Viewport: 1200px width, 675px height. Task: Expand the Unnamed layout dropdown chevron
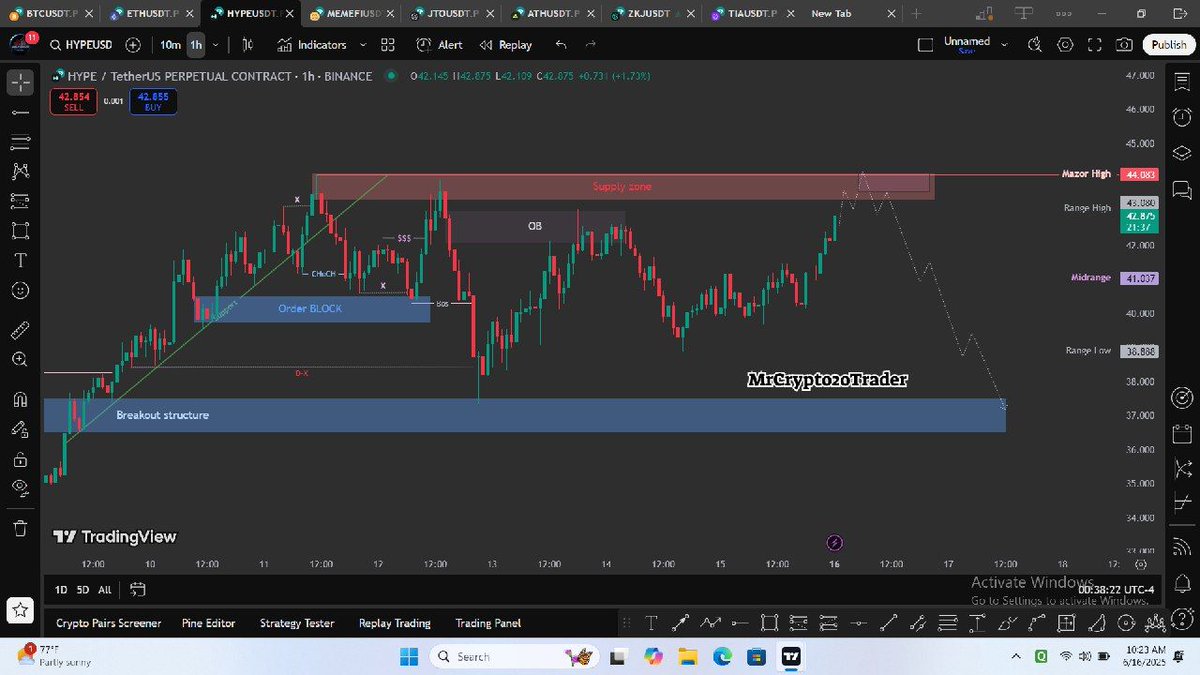point(1004,45)
